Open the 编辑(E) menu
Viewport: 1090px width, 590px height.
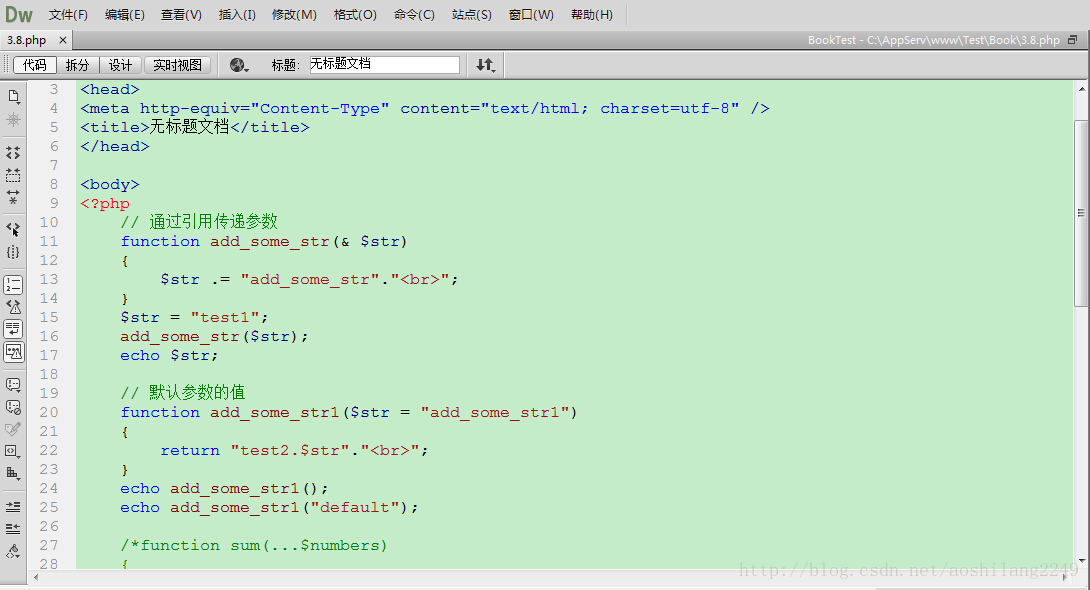tap(124, 15)
